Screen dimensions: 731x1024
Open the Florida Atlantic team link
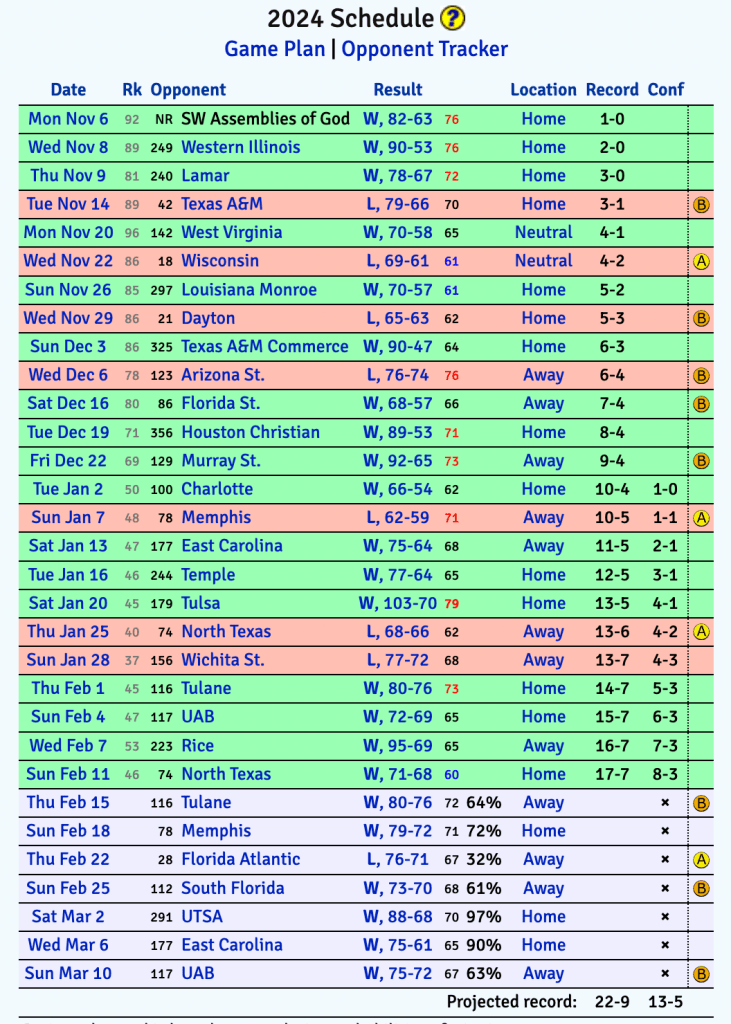tap(241, 859)
